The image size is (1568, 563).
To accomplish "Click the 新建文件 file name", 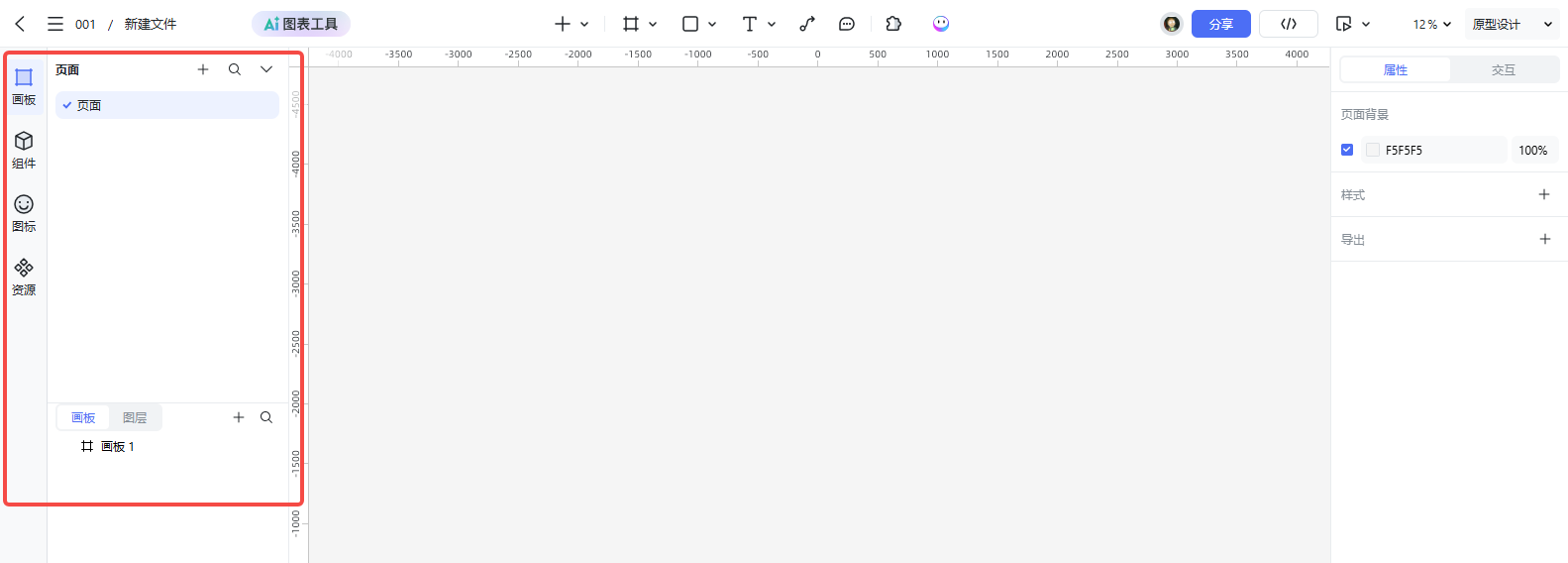I will click(x=151, y=24).
